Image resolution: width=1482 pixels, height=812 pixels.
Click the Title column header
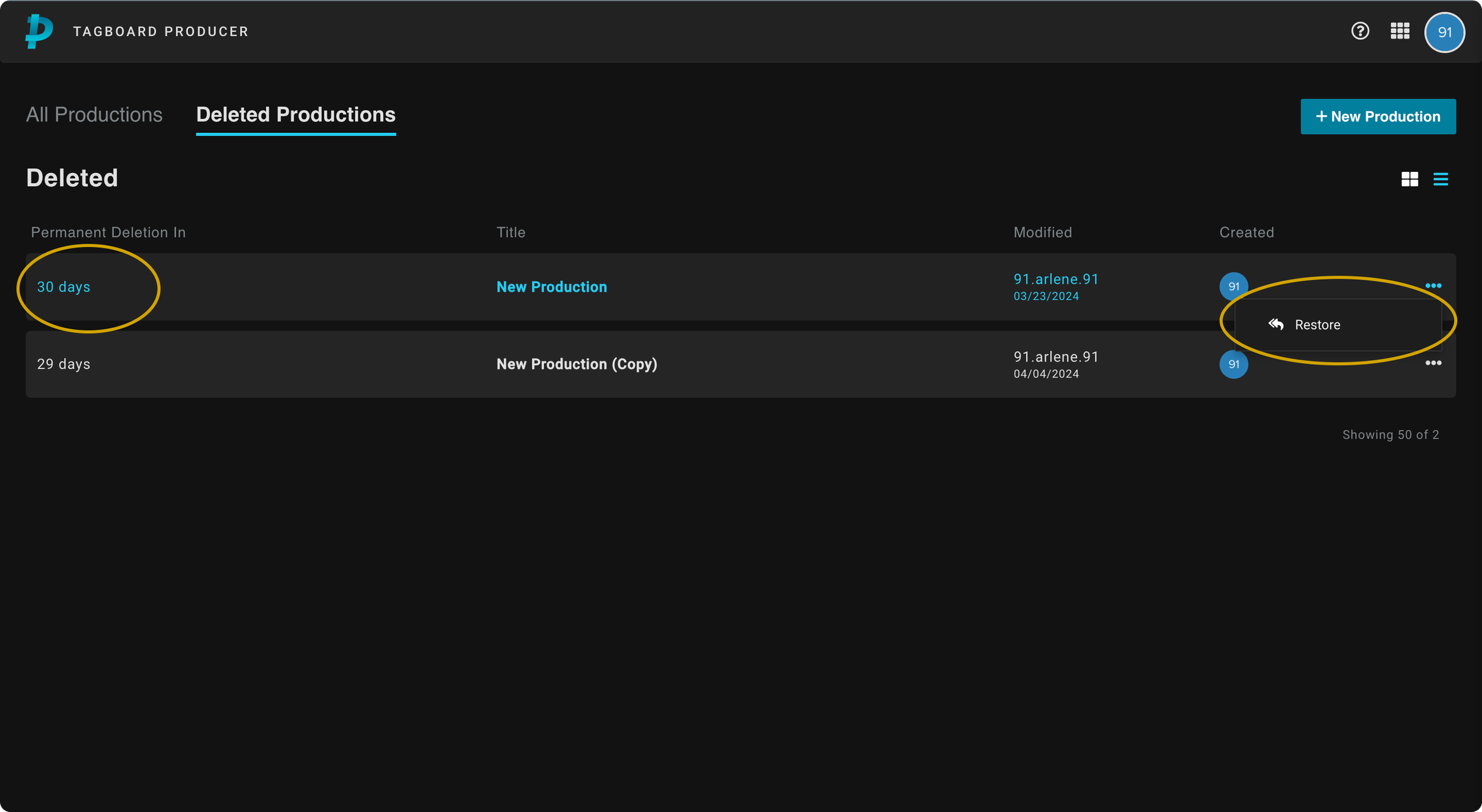511,232
